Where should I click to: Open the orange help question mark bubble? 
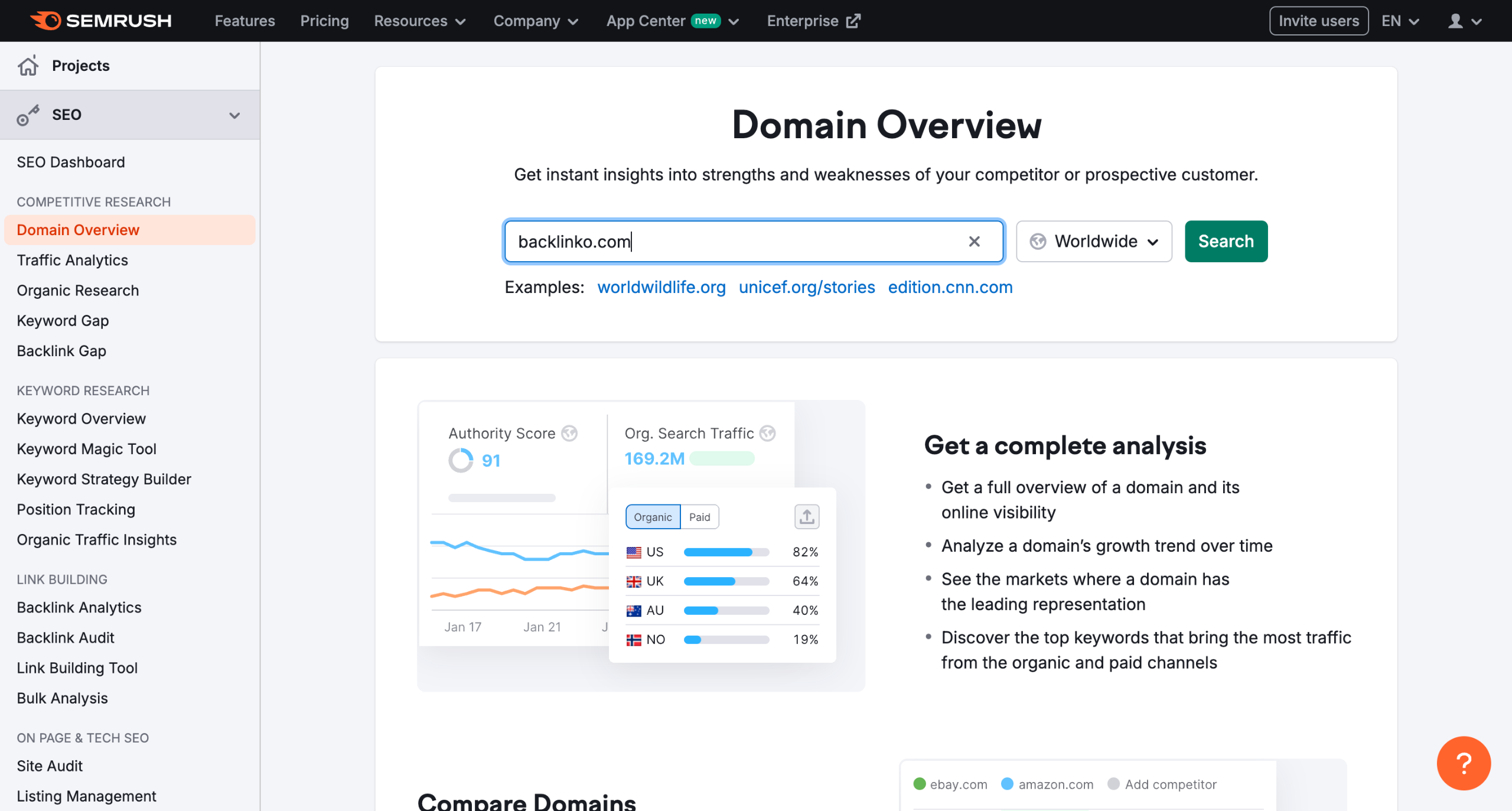(x=1463, y=763)
